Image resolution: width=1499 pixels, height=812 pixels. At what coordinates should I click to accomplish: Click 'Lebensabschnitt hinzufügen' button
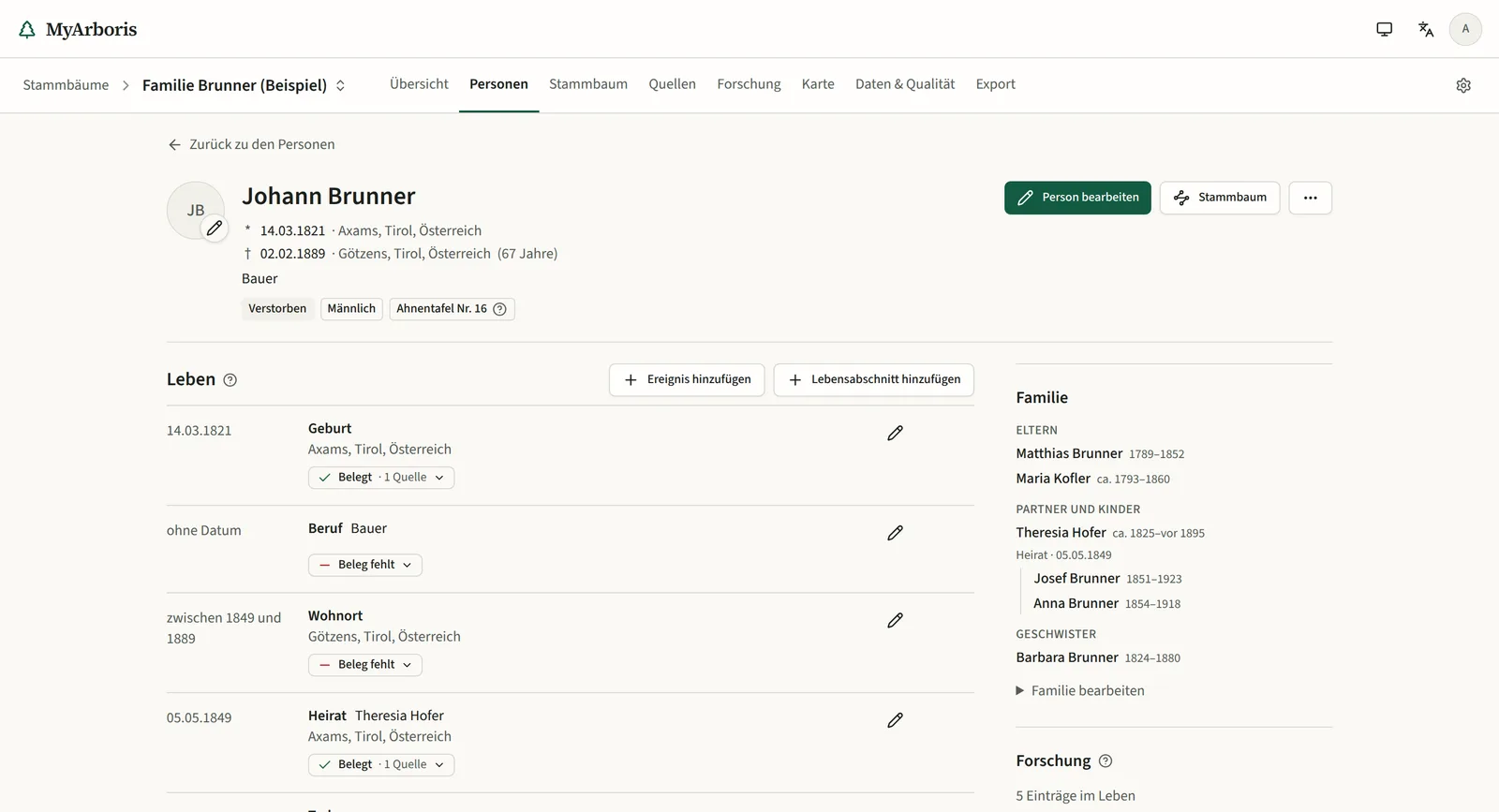(874, 380)
